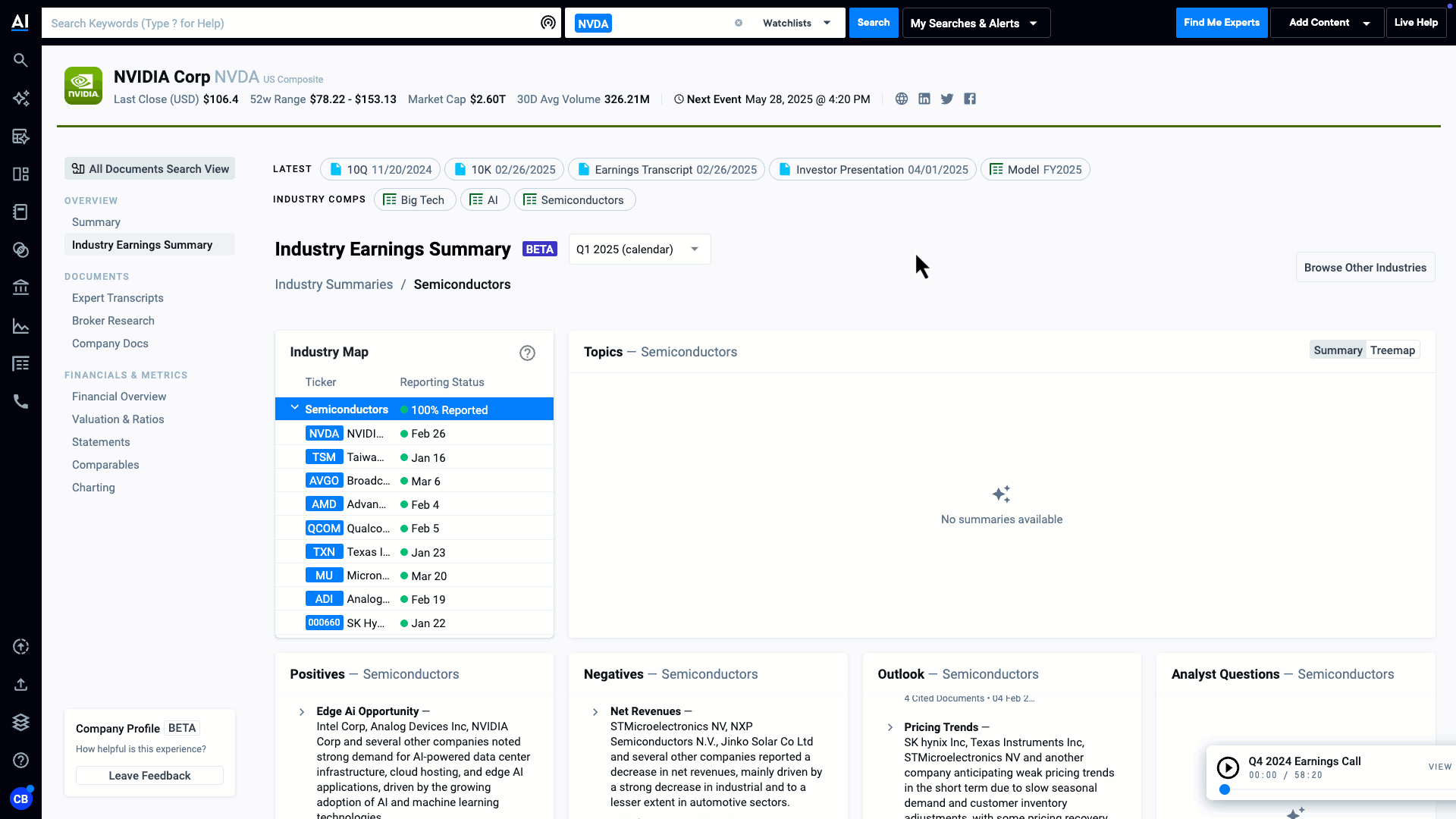This screenshot has height=819, width=1456.
Task: Go to Industry Summaries breadcrumb
Action: [x=334, y=284]
